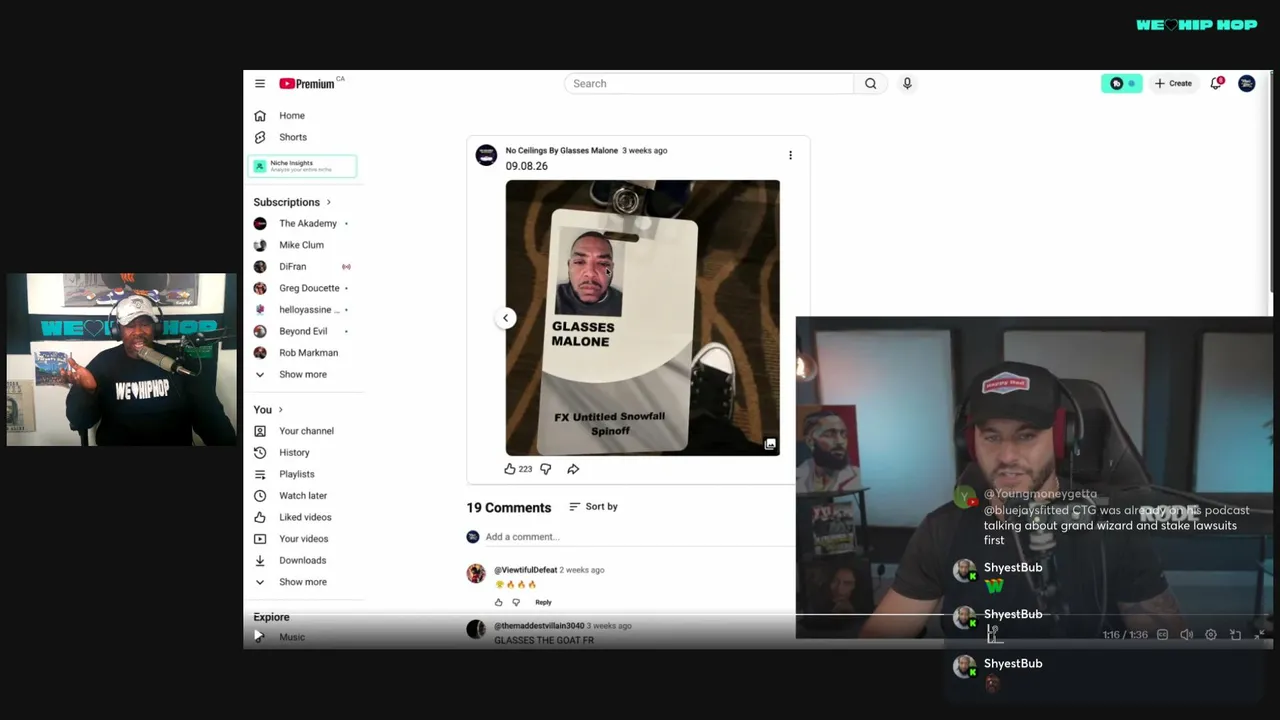The width and height of the screenshot is (1280, 720).
Task: Share the post with arrow icon
Action: click(x=573, y=469)
